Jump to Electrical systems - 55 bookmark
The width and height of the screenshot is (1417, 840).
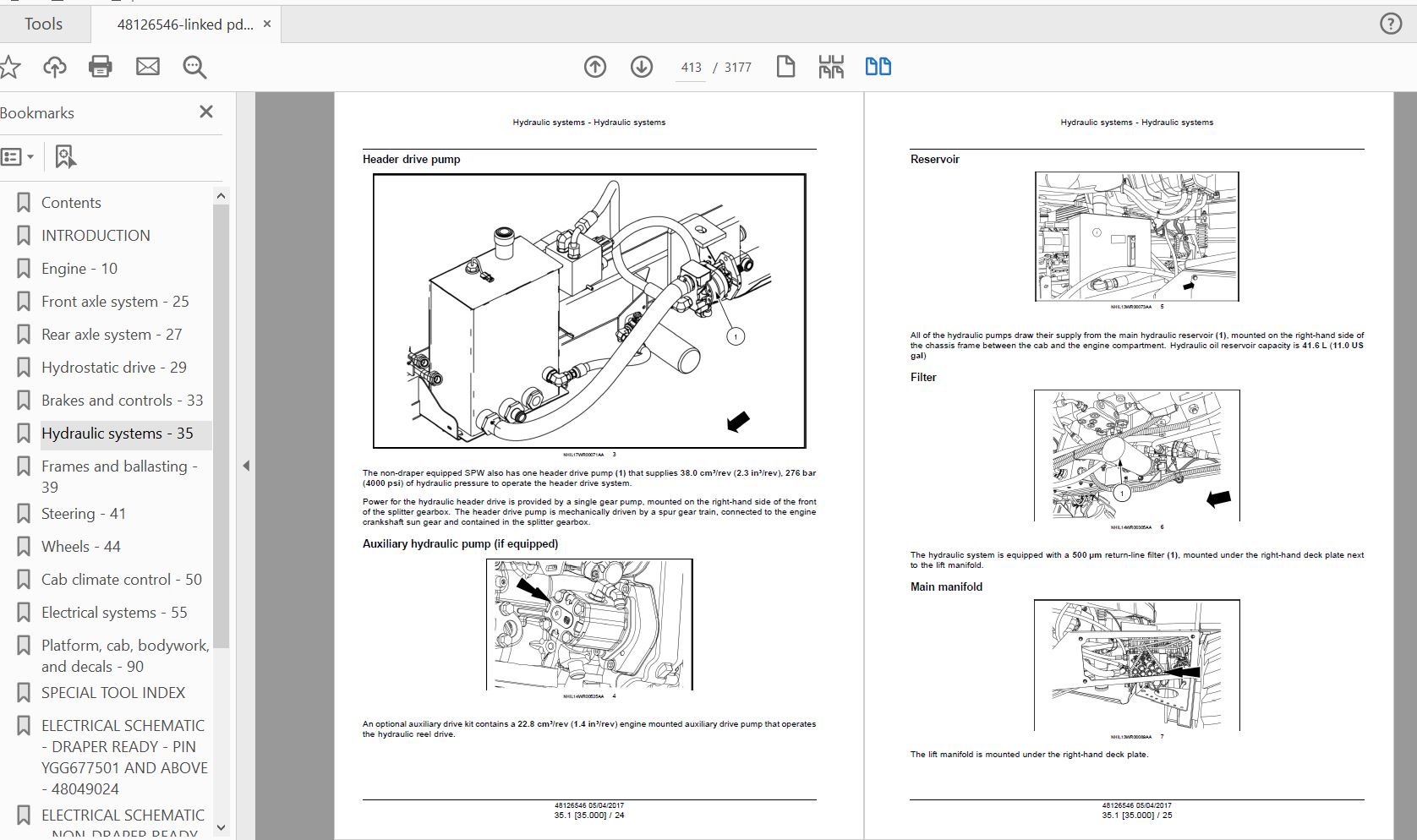click(x=114, y=613)
